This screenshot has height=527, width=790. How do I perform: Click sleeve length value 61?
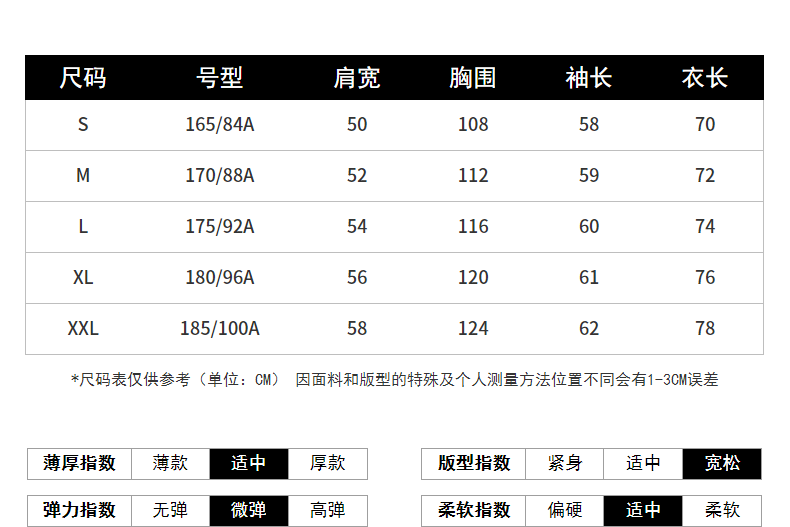(588, 277)
